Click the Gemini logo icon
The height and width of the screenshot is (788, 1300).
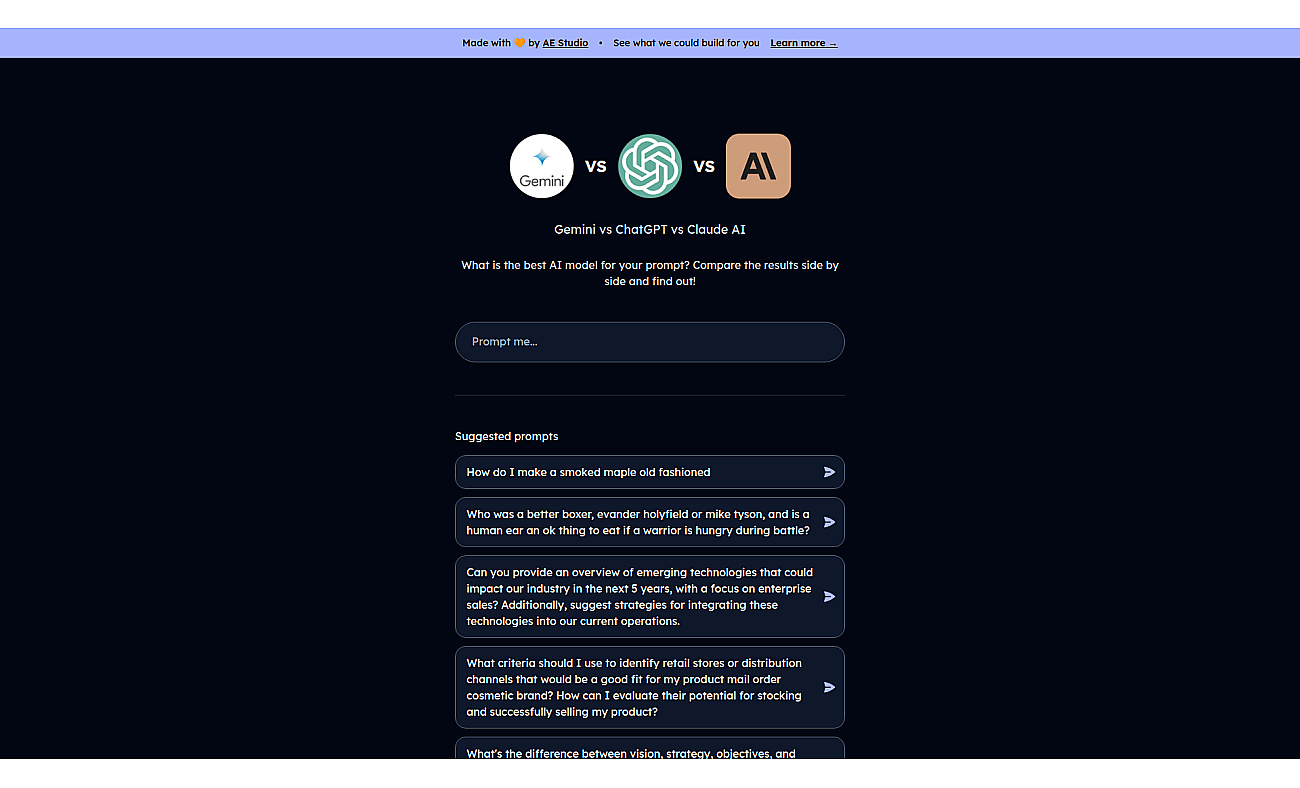[x=542, y=166]
